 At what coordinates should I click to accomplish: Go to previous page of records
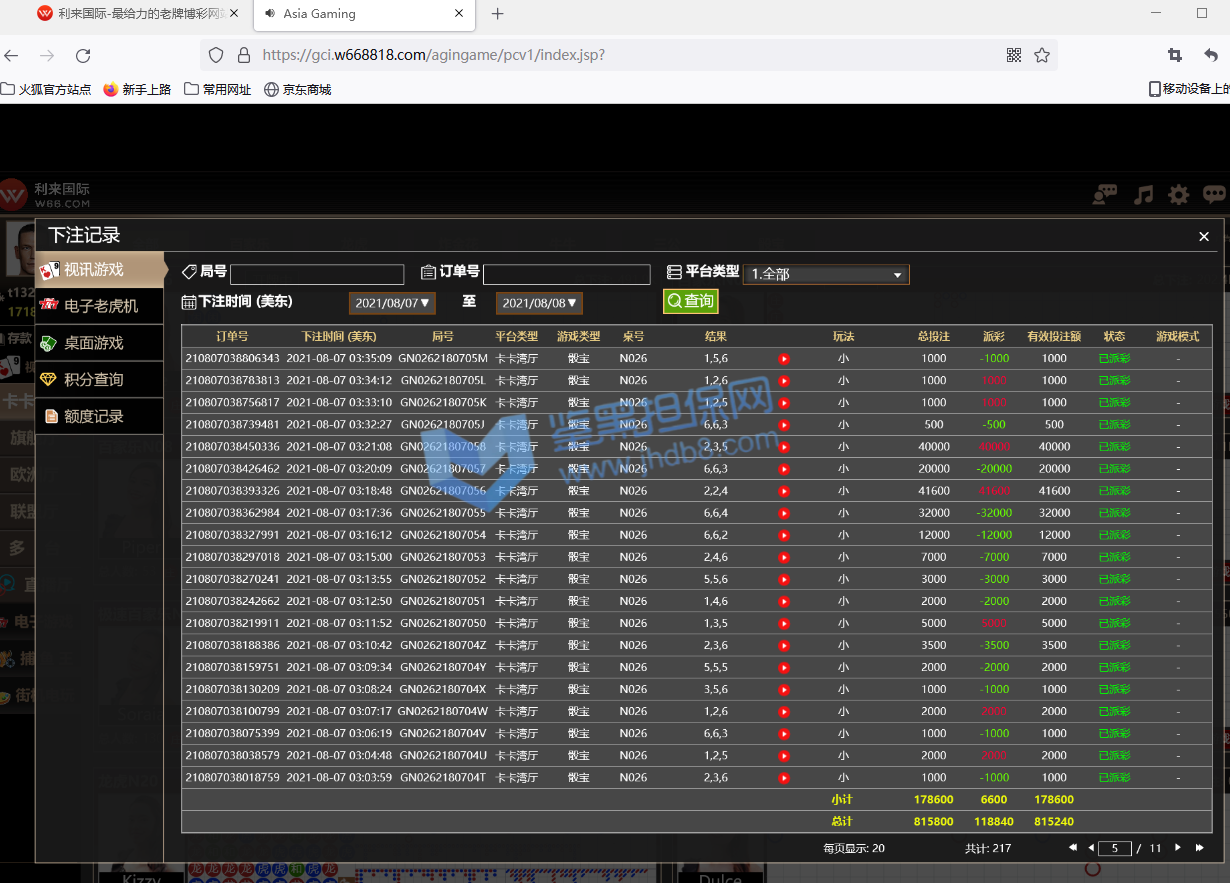click(x=1091, y=848)
